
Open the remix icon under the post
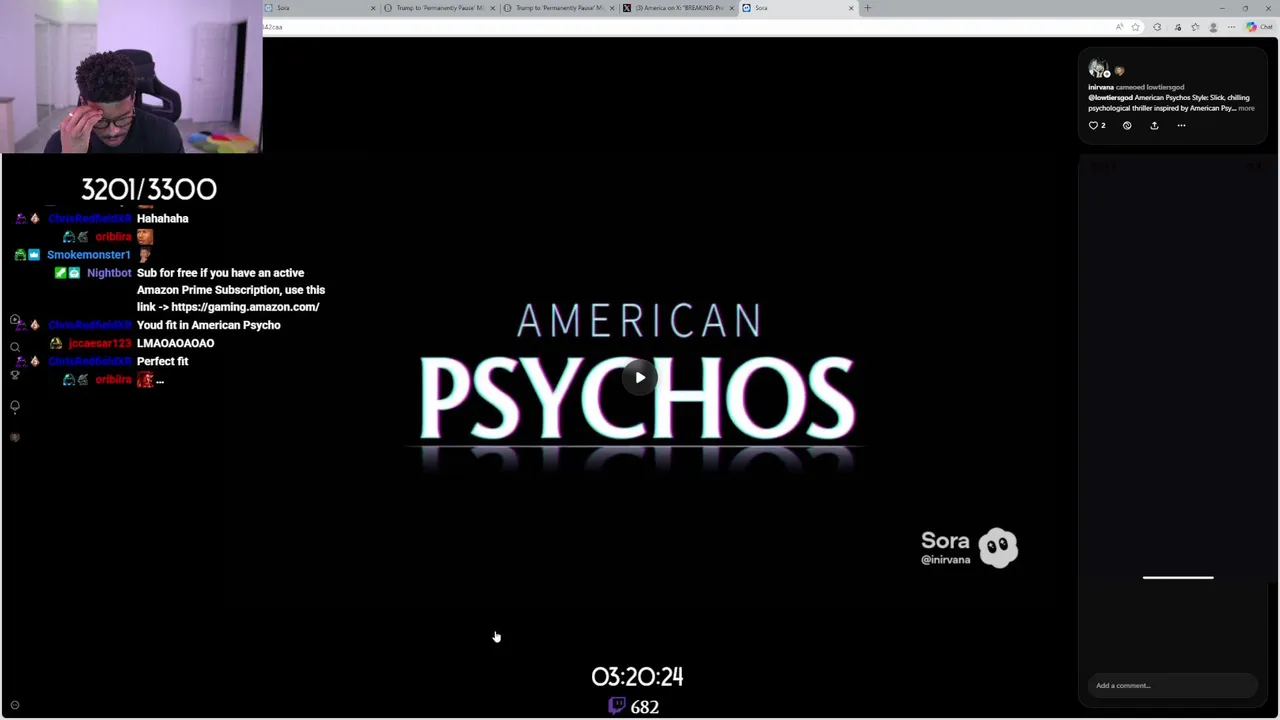pos(1127,125)
